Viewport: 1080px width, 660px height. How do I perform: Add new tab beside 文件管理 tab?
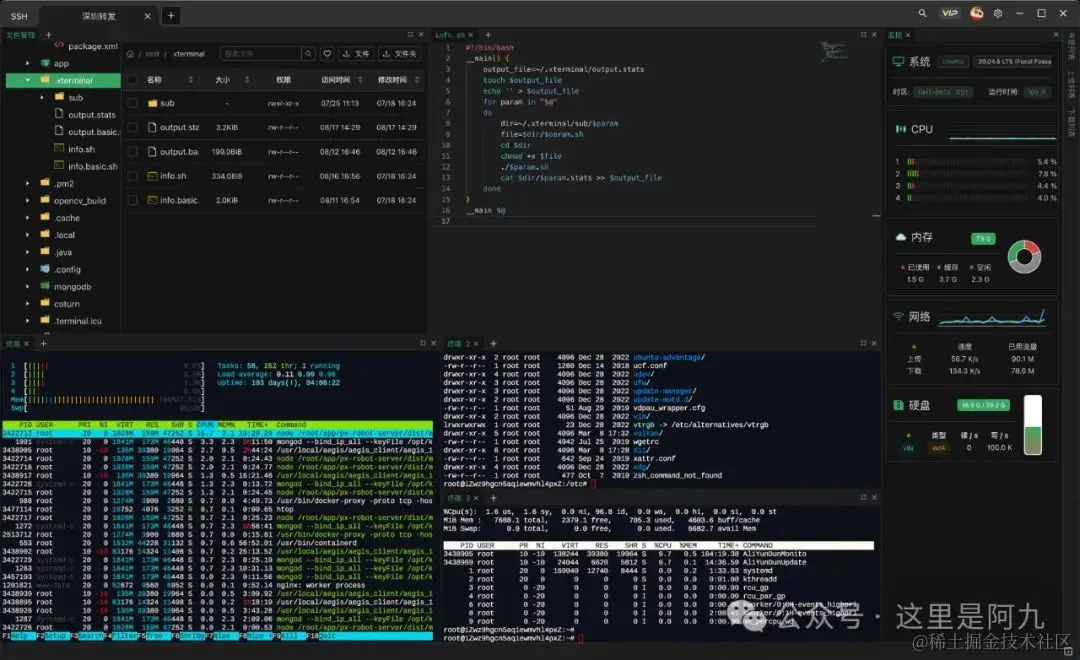click(x=48, y=34)
